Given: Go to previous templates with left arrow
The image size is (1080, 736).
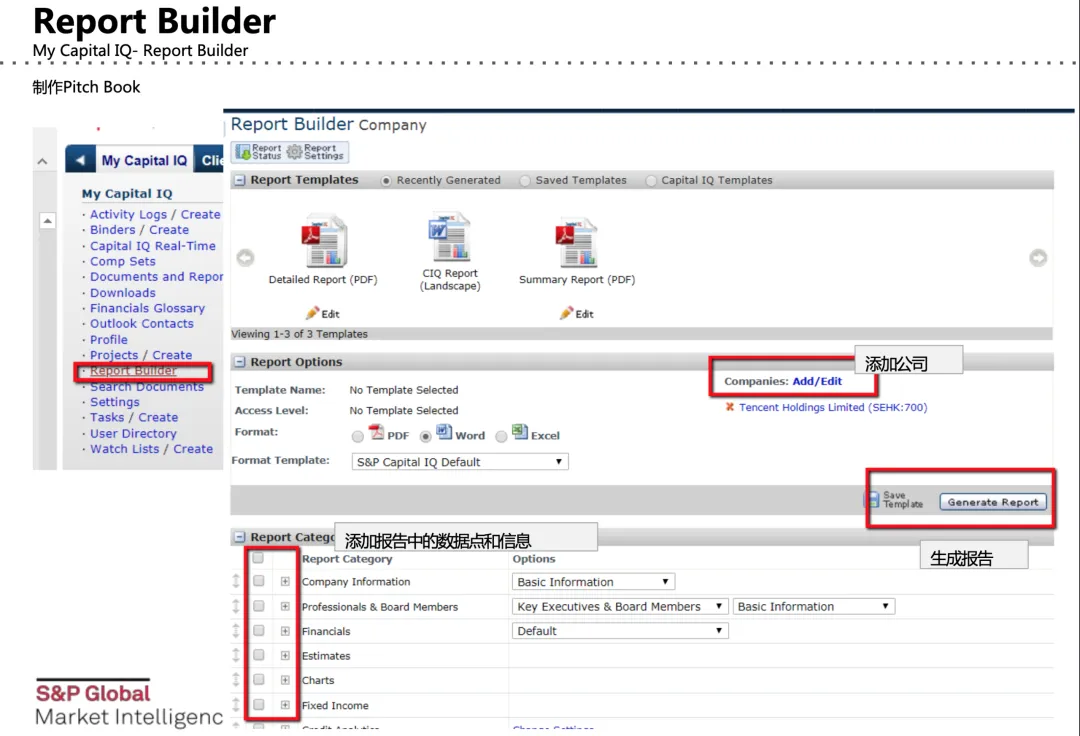Looking at the screenshot, I should click(245, 257).
